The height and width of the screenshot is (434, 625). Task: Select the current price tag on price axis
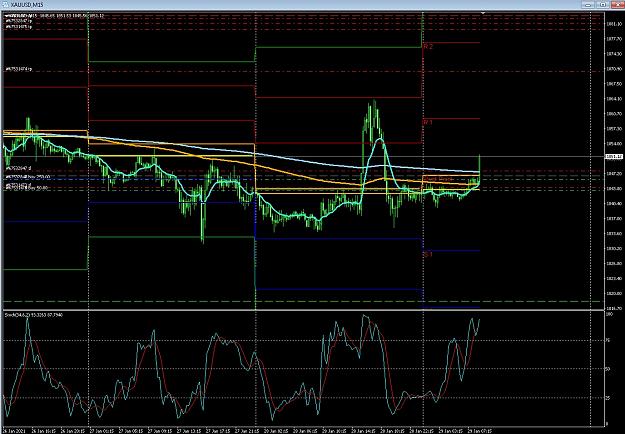pos(614,157)
